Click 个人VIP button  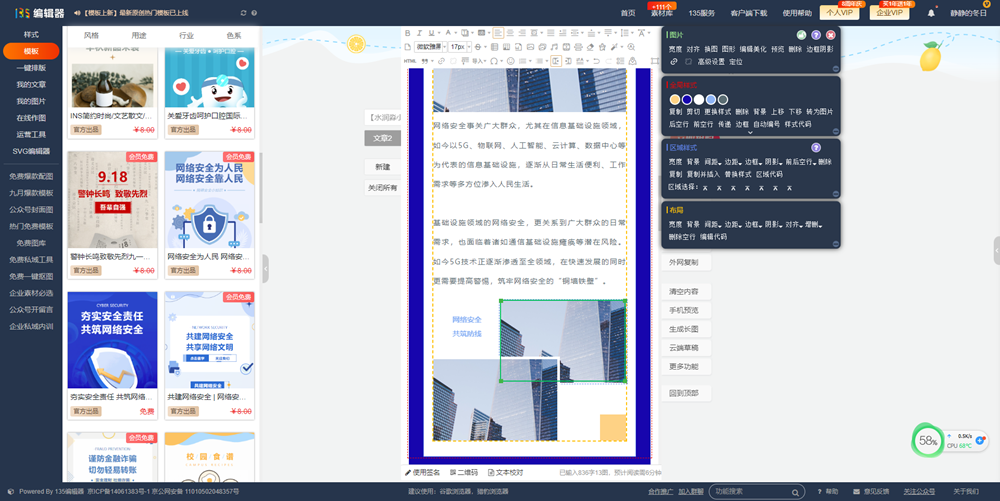pyautogui.click(x=839, y=12)
